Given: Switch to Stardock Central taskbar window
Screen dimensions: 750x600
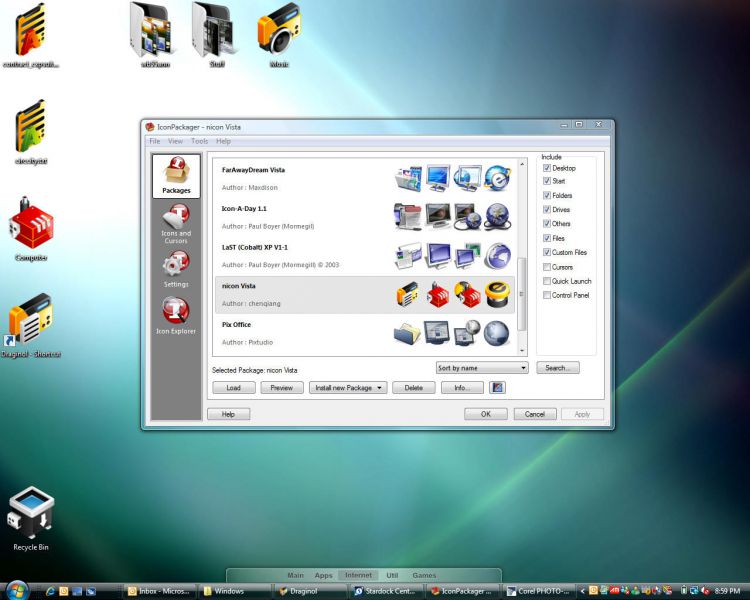Looking at the screenshot, I should 385,591.
